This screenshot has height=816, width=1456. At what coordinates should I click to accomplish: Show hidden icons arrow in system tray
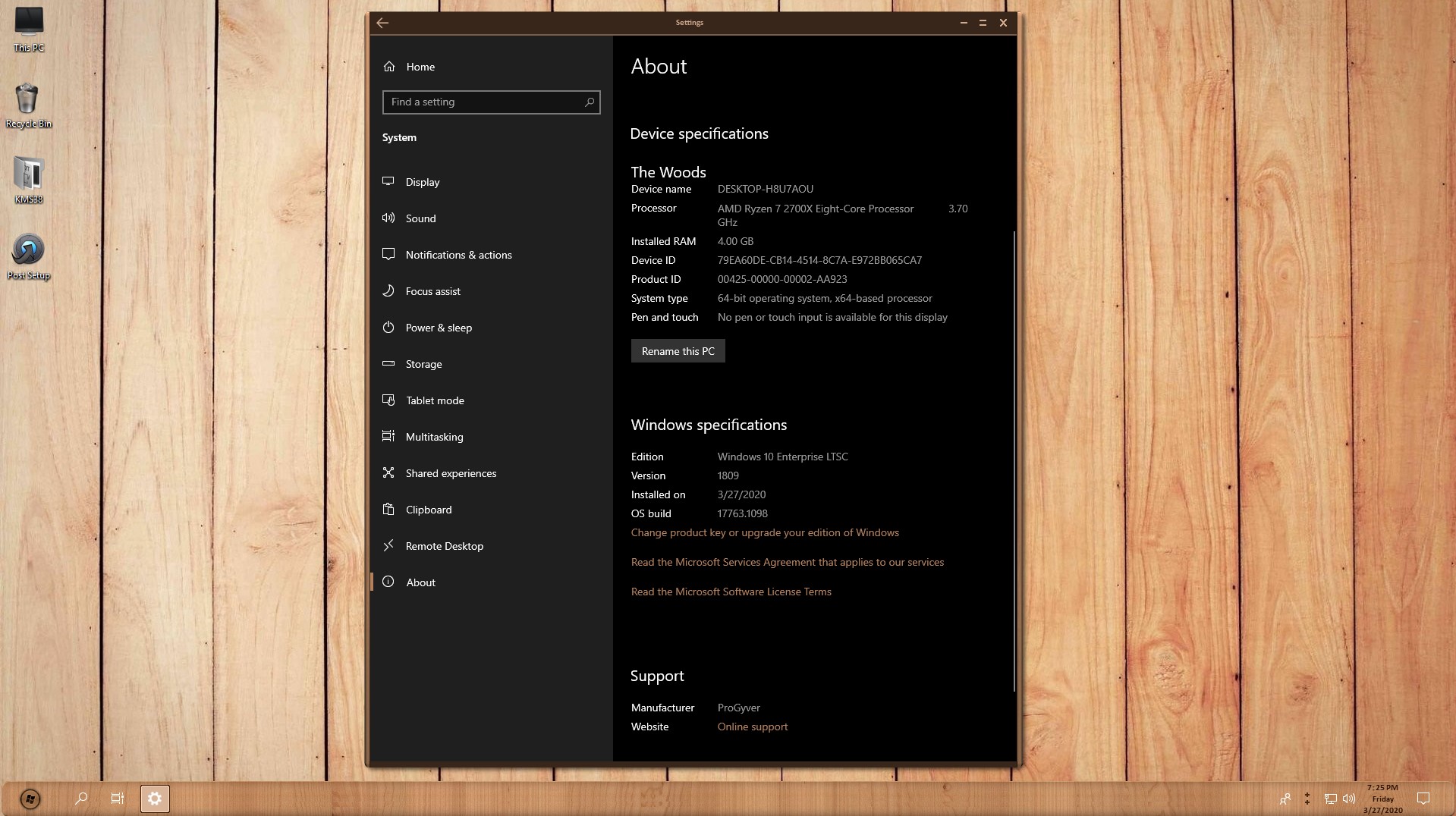point(1307,799)
